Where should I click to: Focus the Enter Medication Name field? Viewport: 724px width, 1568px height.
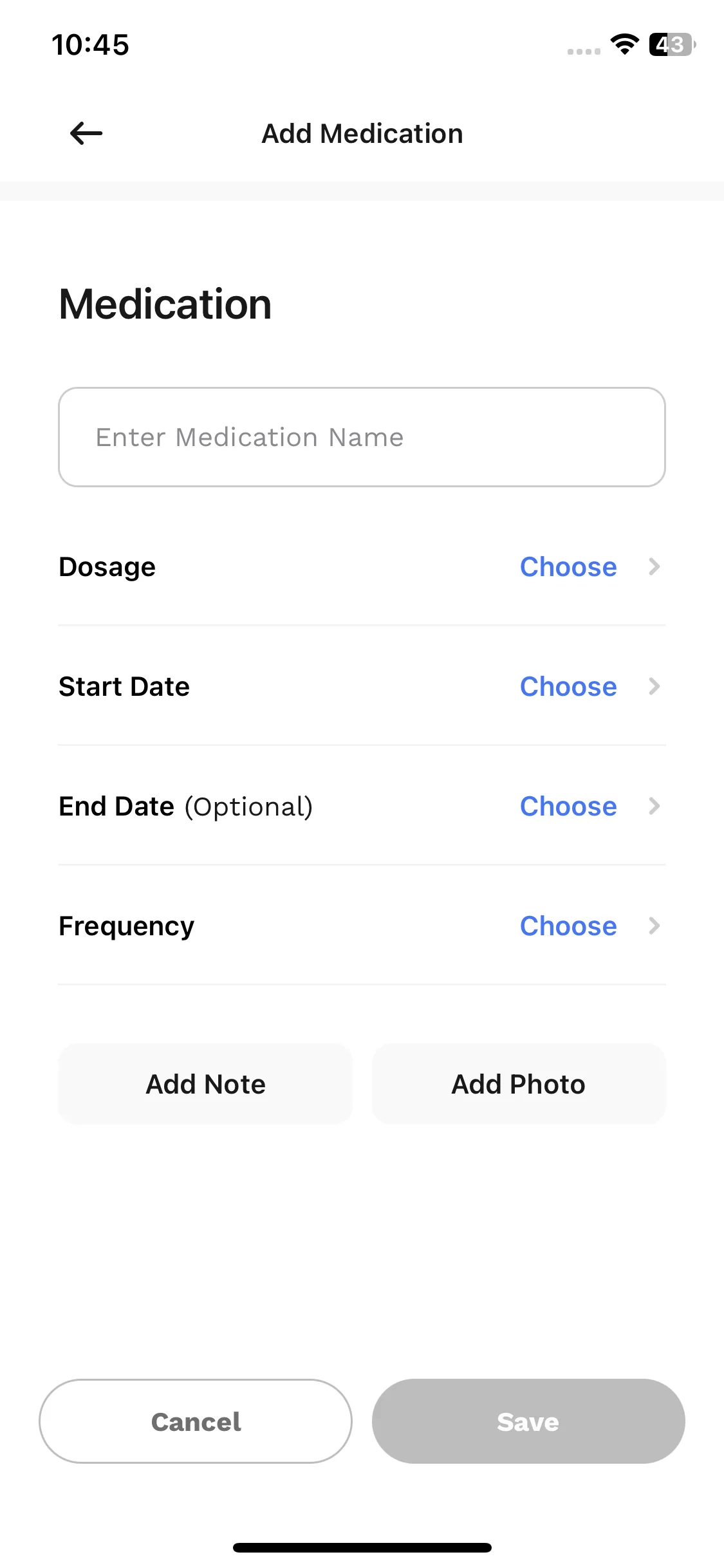click(x=362, y=437)
